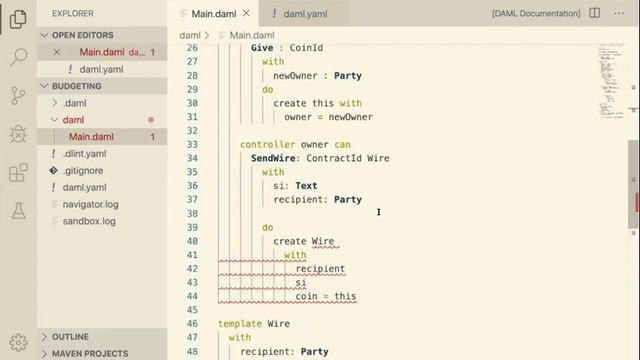Image resolution: width=640 pixels, height=360 pixels.
Task: Click 'coin = this' on line 44
Action: [326, 296]
